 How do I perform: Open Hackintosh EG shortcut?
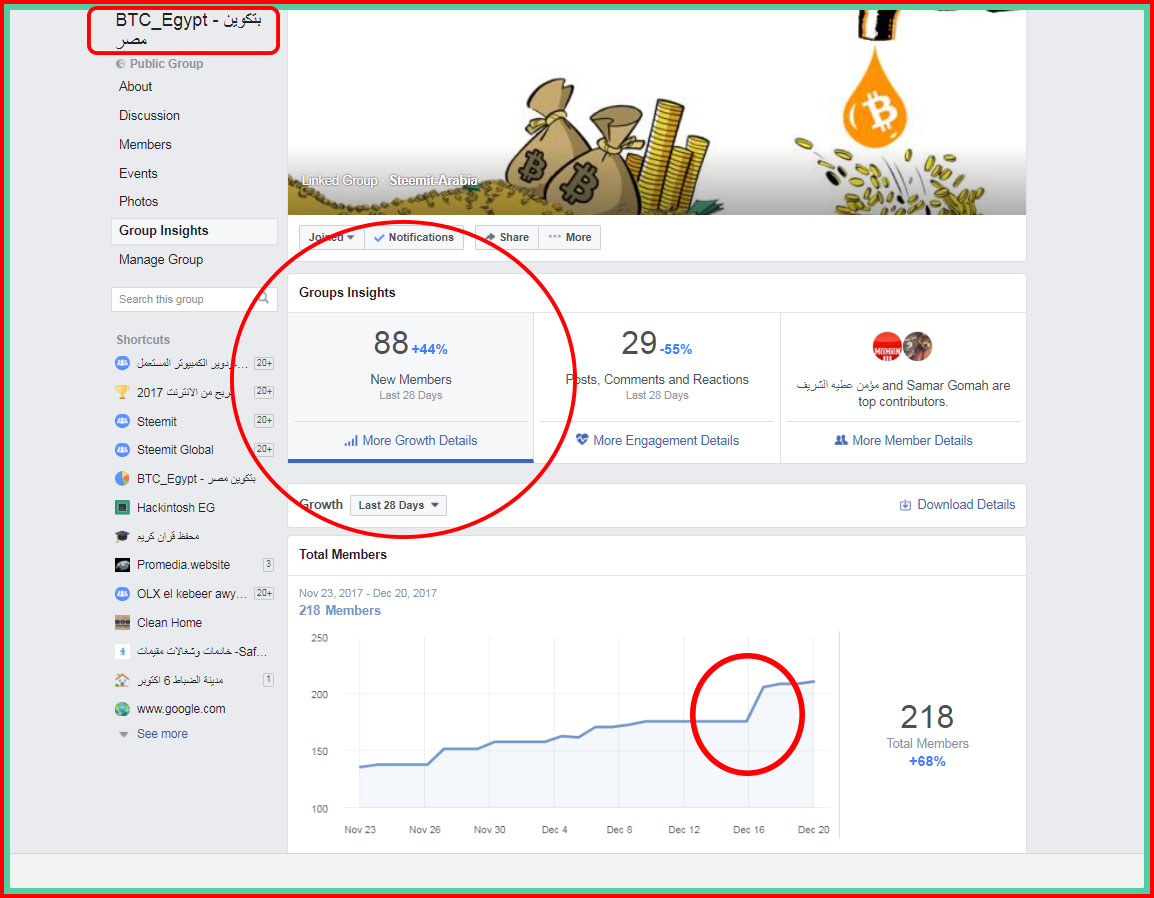click(176, 507)
